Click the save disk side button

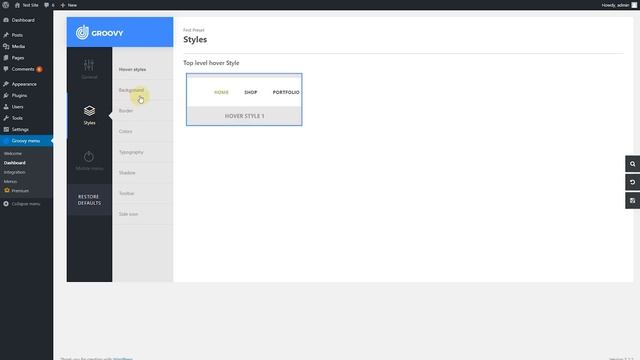[632, 201]
